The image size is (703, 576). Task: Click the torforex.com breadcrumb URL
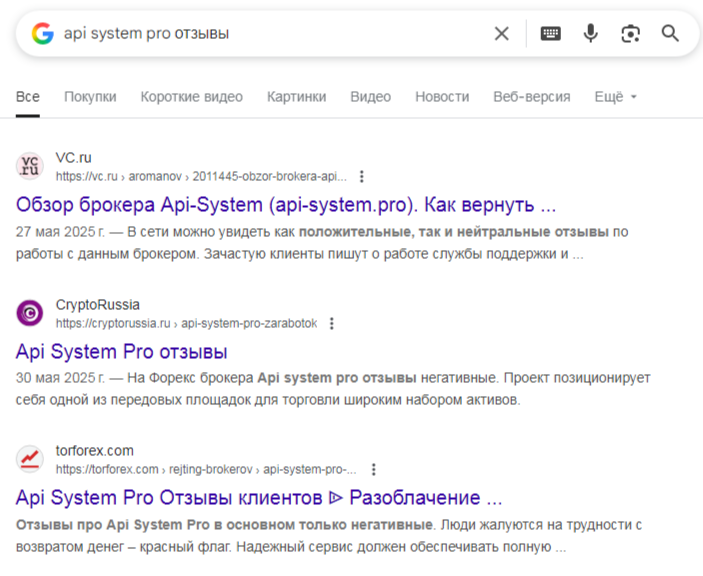coord(206,470)
